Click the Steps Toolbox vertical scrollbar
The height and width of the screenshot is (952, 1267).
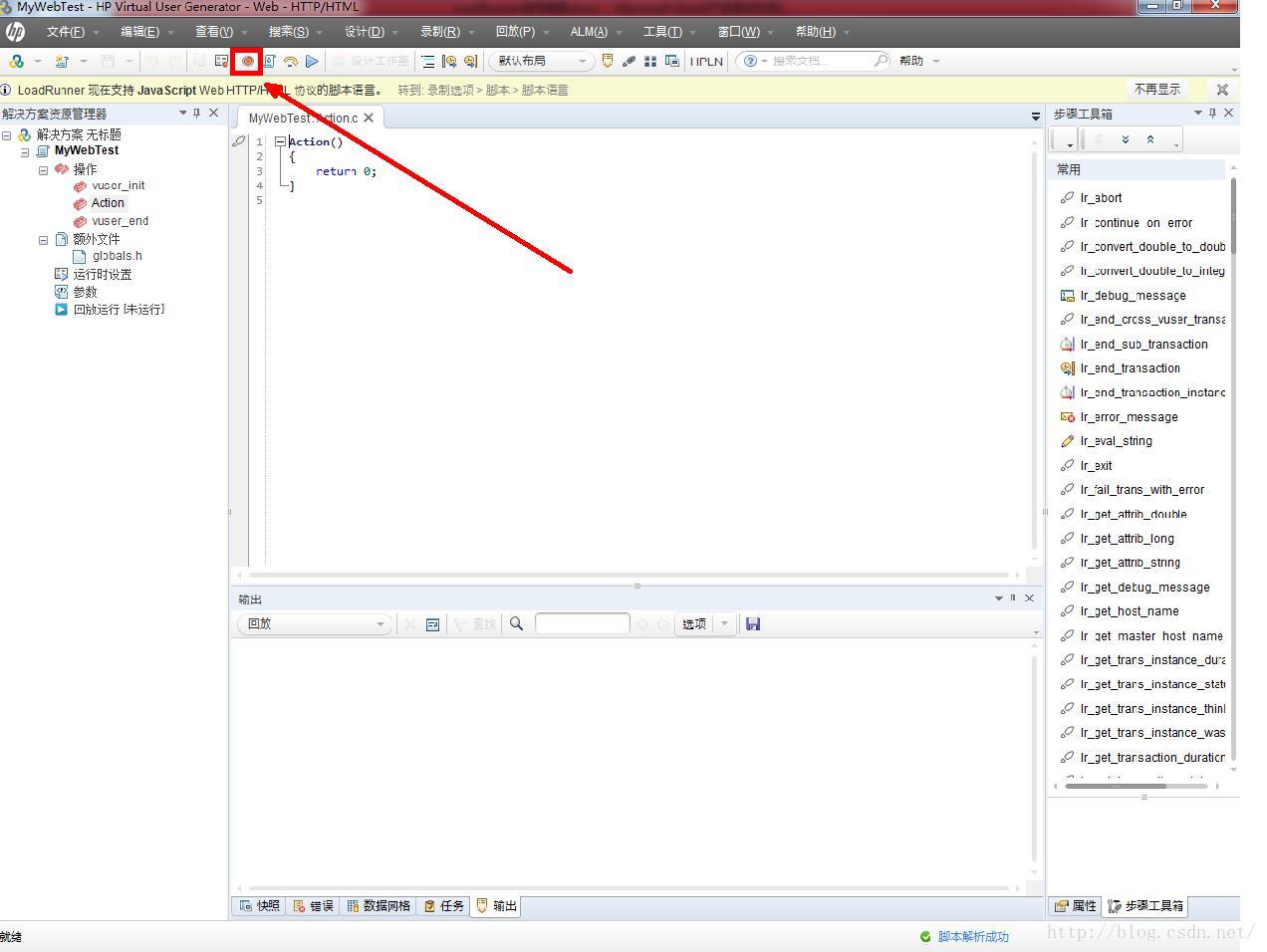(1233, 468)
